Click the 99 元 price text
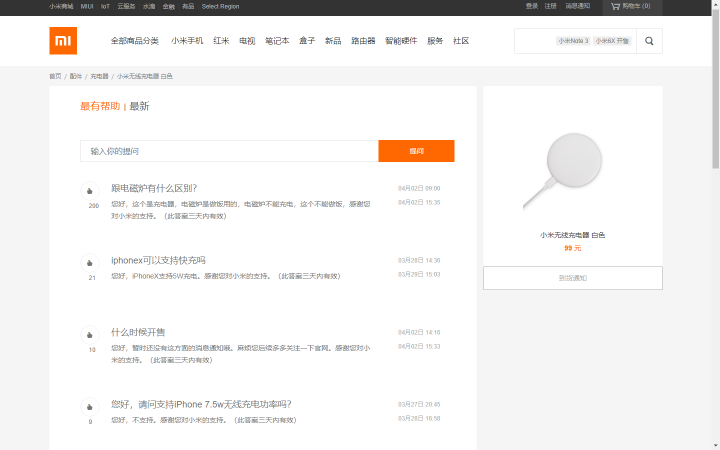 click(x=573, y=248)
